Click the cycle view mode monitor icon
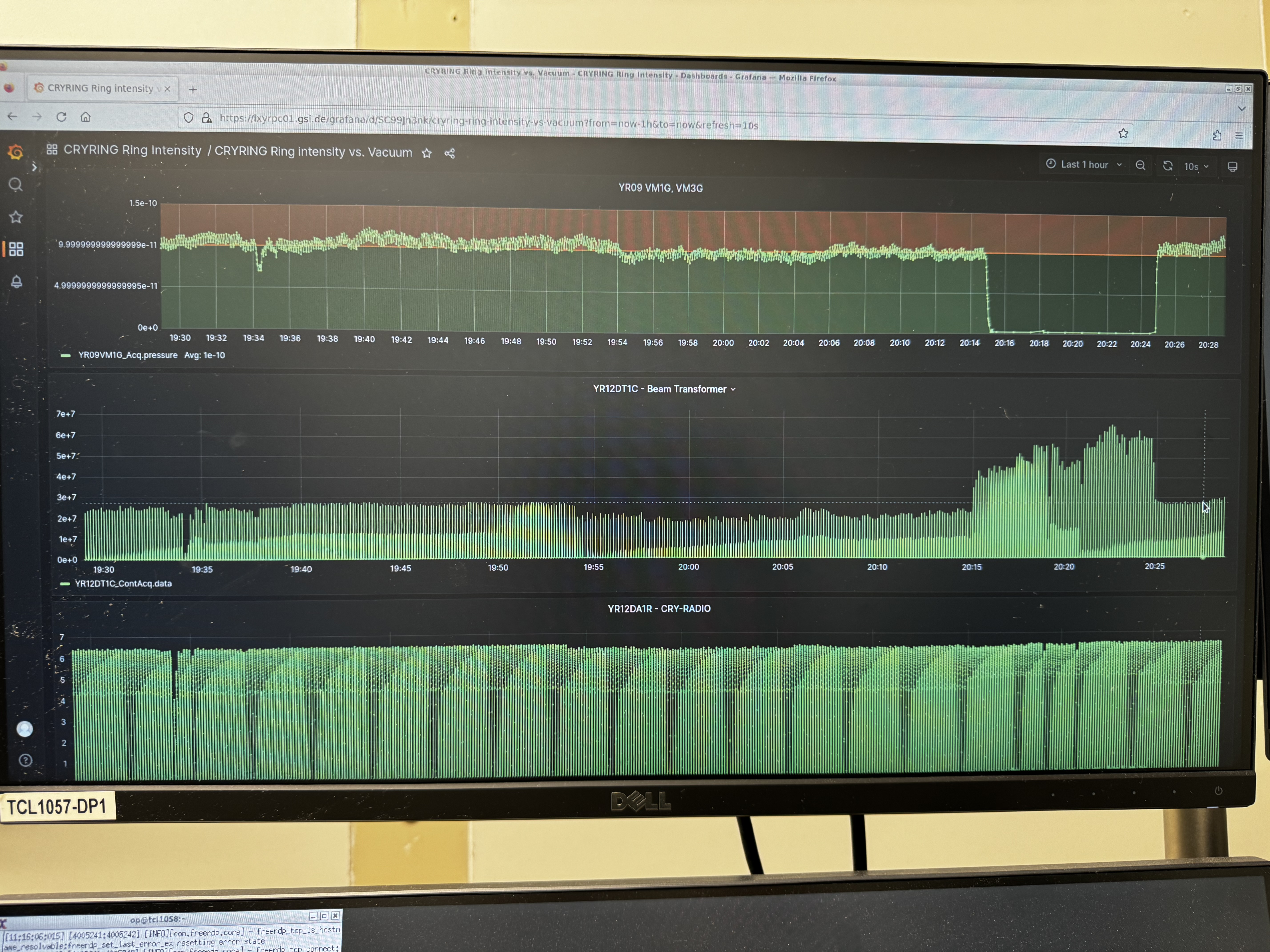1270x952 pixels. 1232,167
